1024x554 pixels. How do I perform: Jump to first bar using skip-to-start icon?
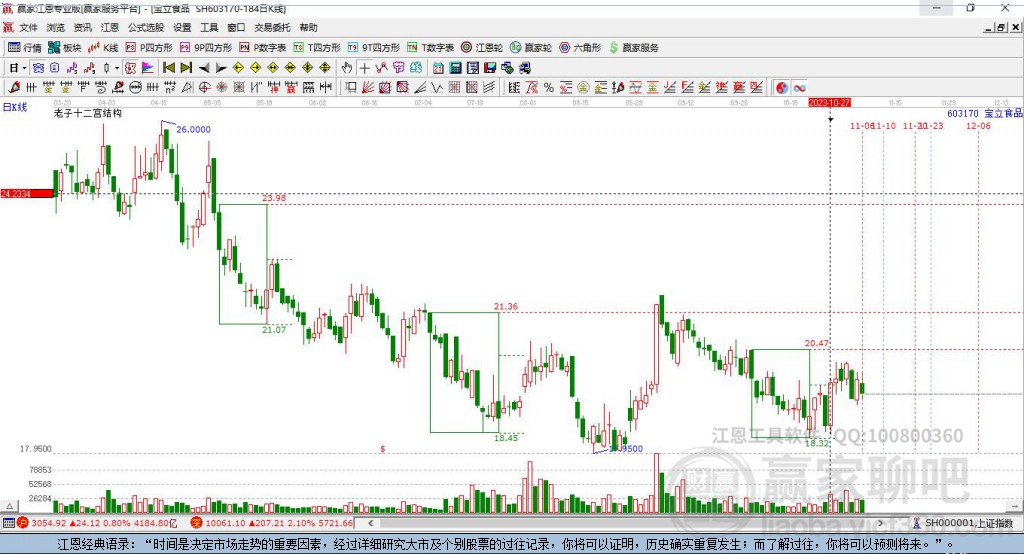click(169, 68)
